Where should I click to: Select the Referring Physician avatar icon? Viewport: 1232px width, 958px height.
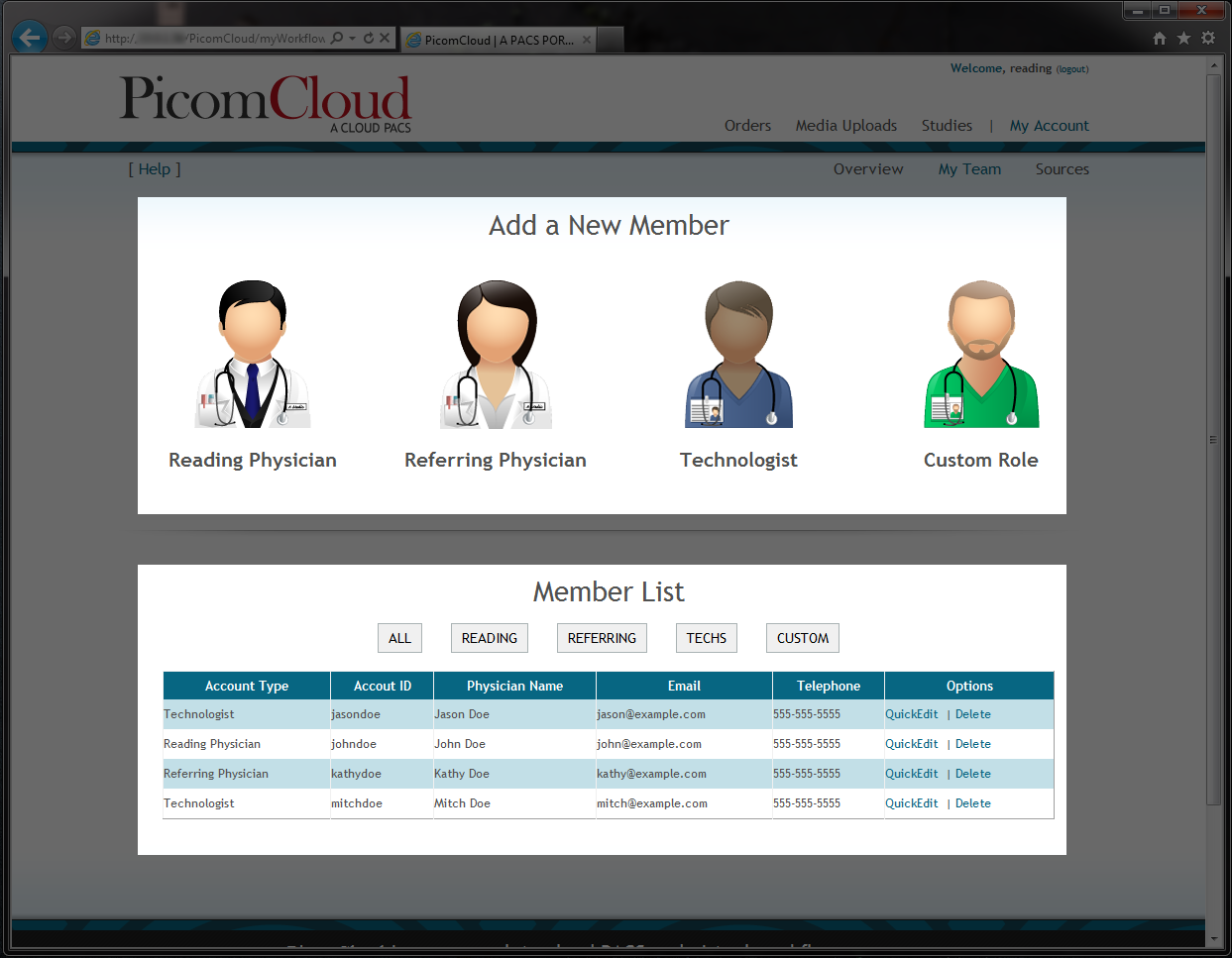(496, 354)
